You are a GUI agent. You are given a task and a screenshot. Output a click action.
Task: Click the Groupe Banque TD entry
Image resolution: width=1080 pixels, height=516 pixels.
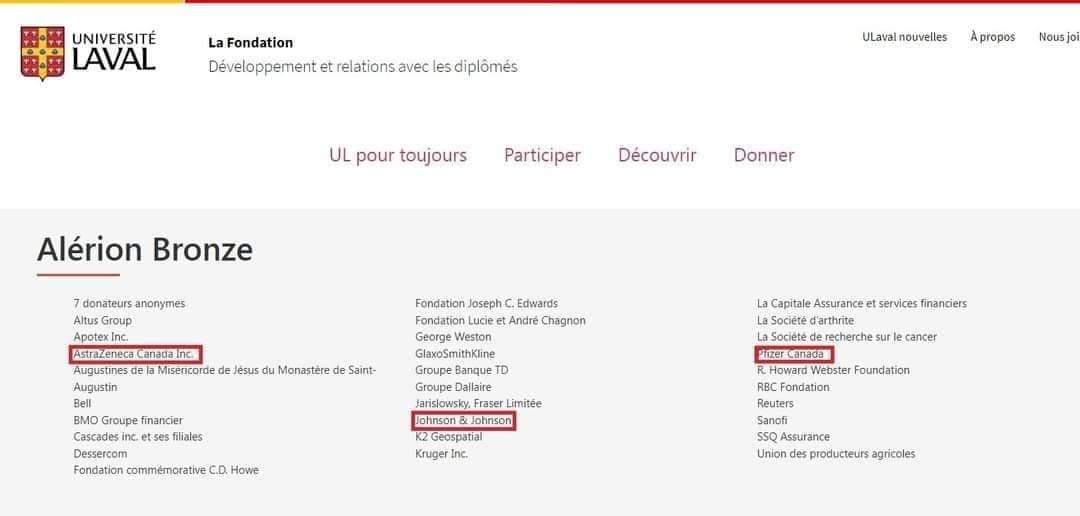tap(461, 370)
